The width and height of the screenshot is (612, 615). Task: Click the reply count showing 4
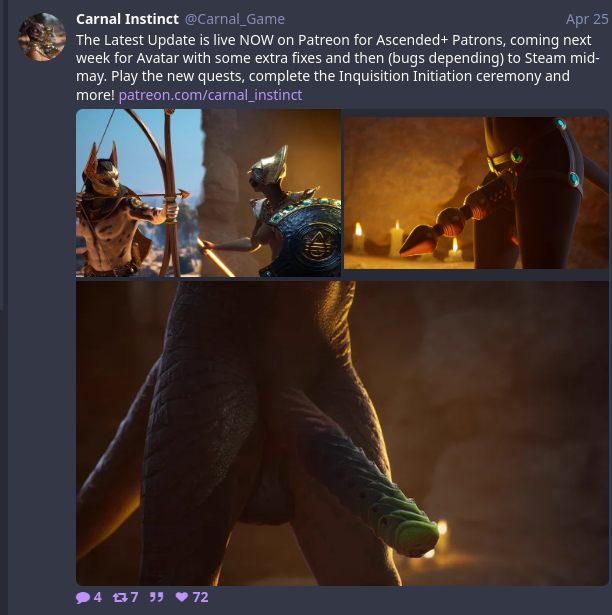tap(98, 597)
